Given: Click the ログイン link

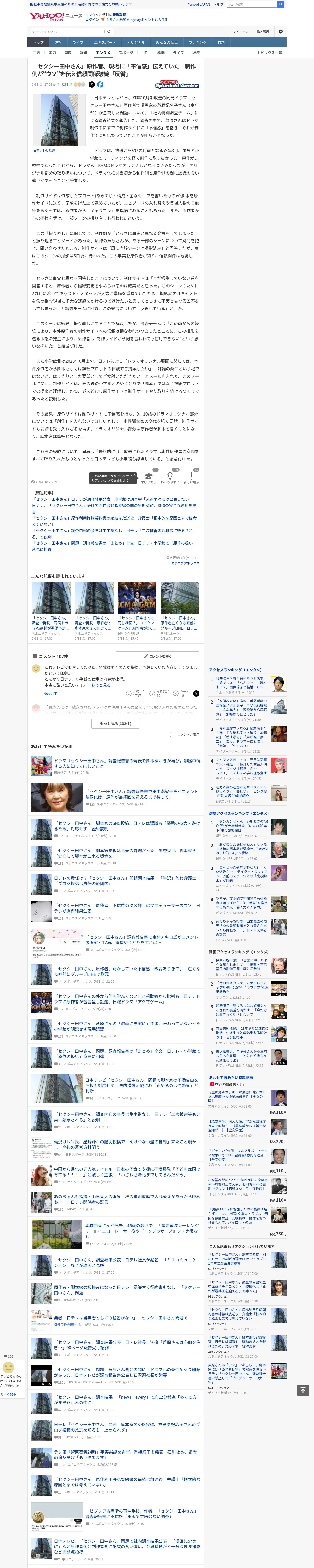Looking at the screenshot, I should [92, 20].
